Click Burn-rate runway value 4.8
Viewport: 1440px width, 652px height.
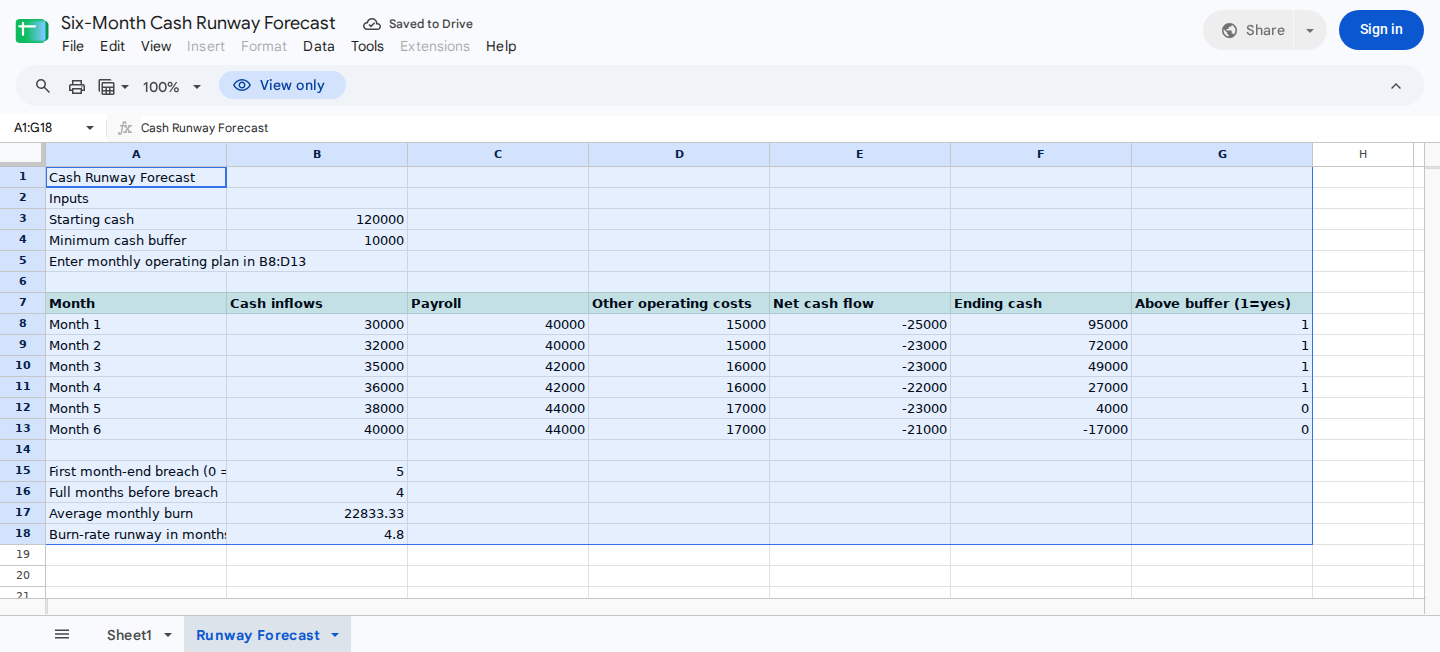click(317, 534)
